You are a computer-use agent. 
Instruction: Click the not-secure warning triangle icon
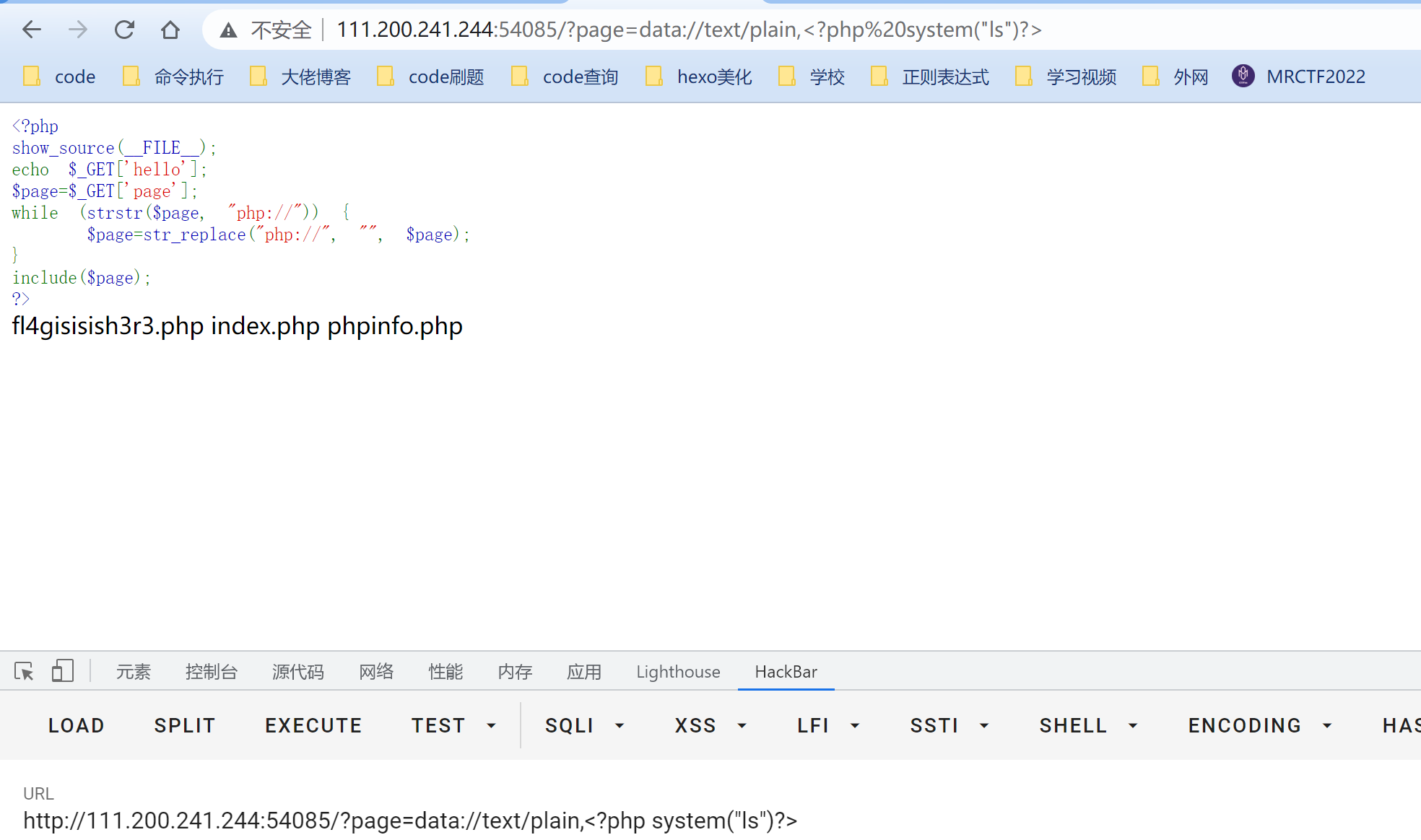[228, 30]
